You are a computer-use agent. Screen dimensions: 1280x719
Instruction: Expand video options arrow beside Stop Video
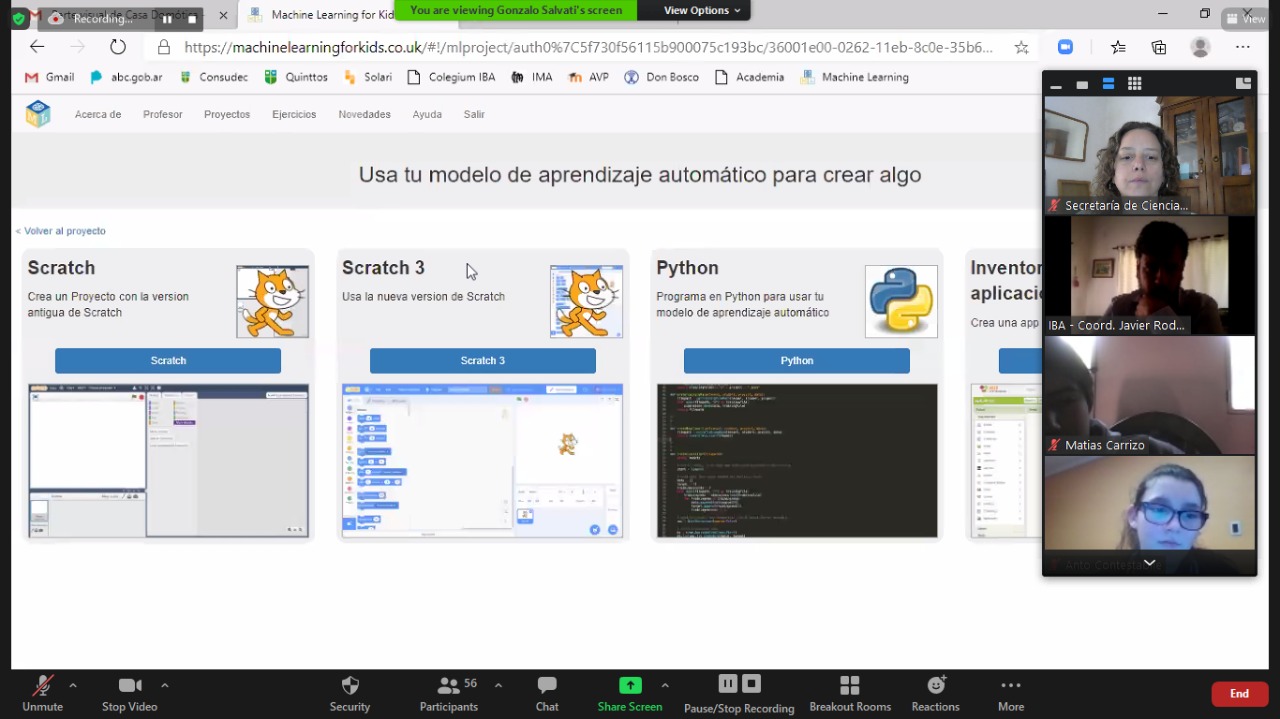coord(165,685)
